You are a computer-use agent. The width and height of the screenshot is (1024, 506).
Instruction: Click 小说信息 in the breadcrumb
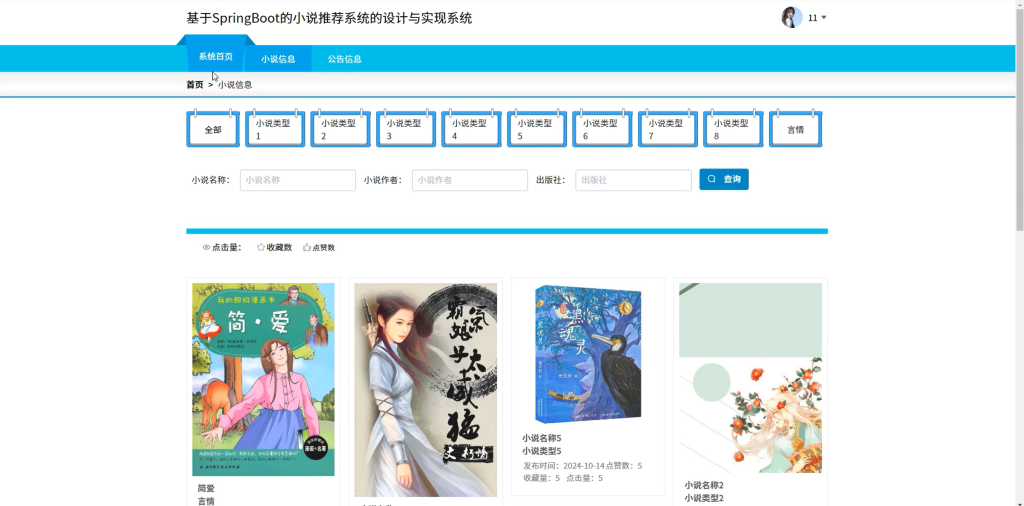click(x=235, y=85)
